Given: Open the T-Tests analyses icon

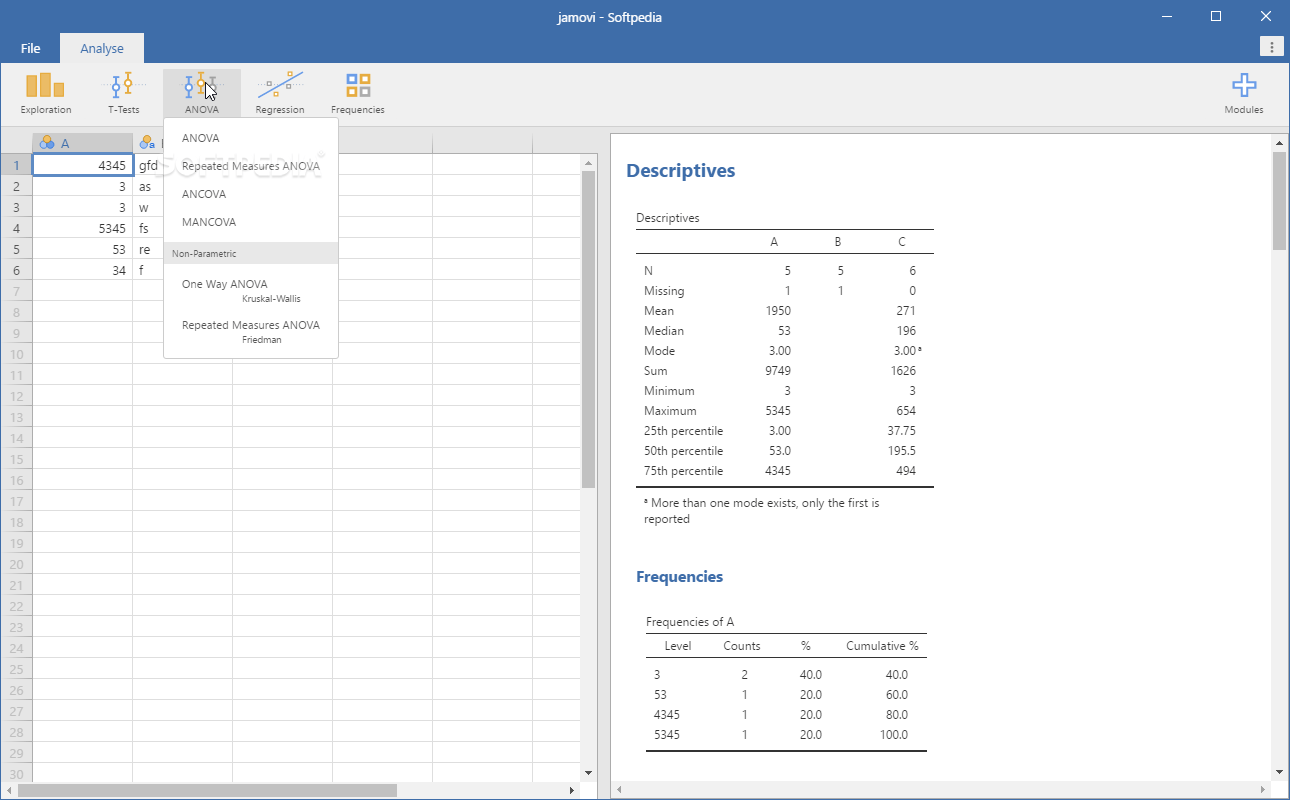Looking at the screenshot, I should click(x=123, y=93).
